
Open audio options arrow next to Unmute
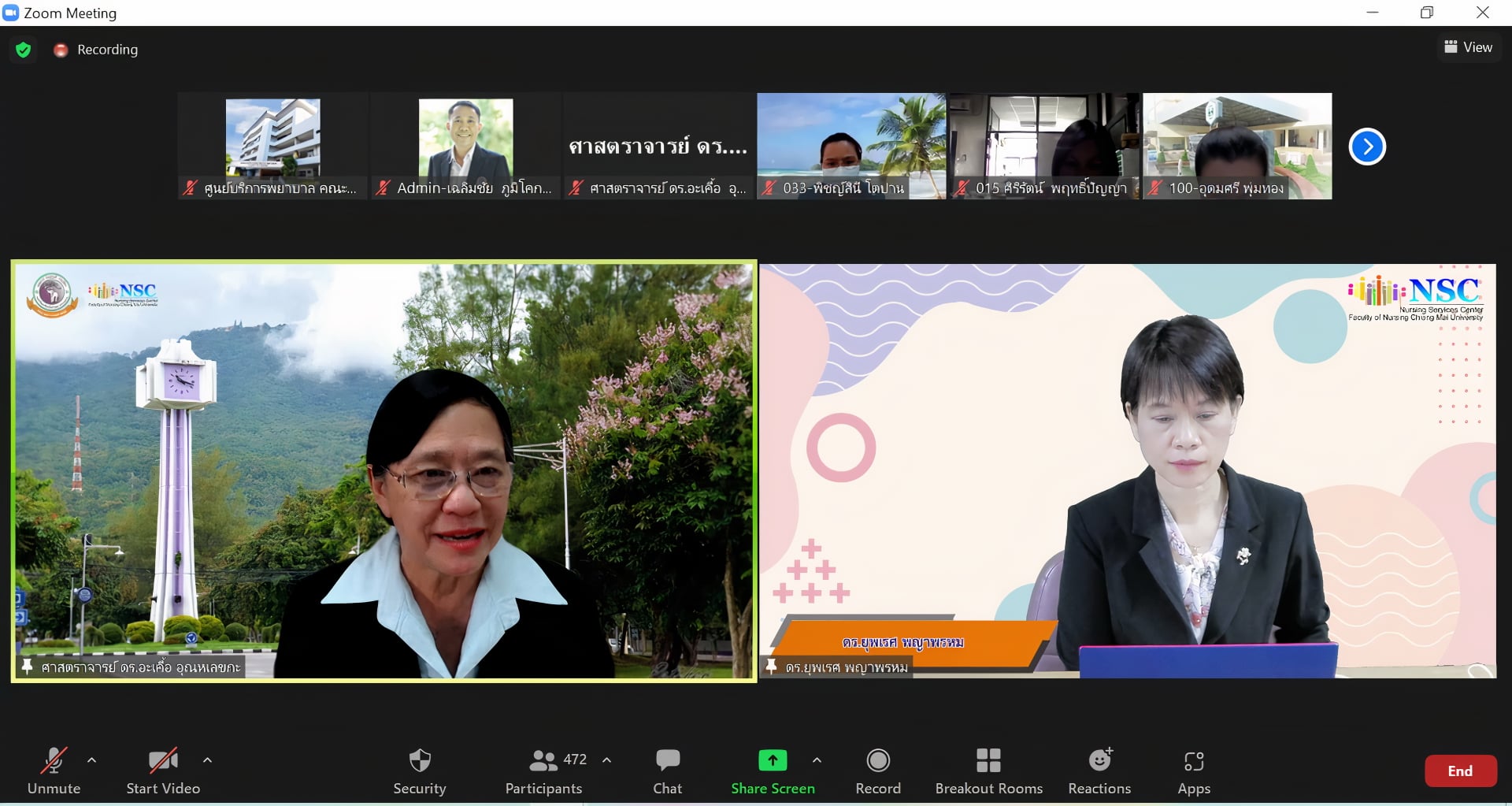(x=91, y=760)
